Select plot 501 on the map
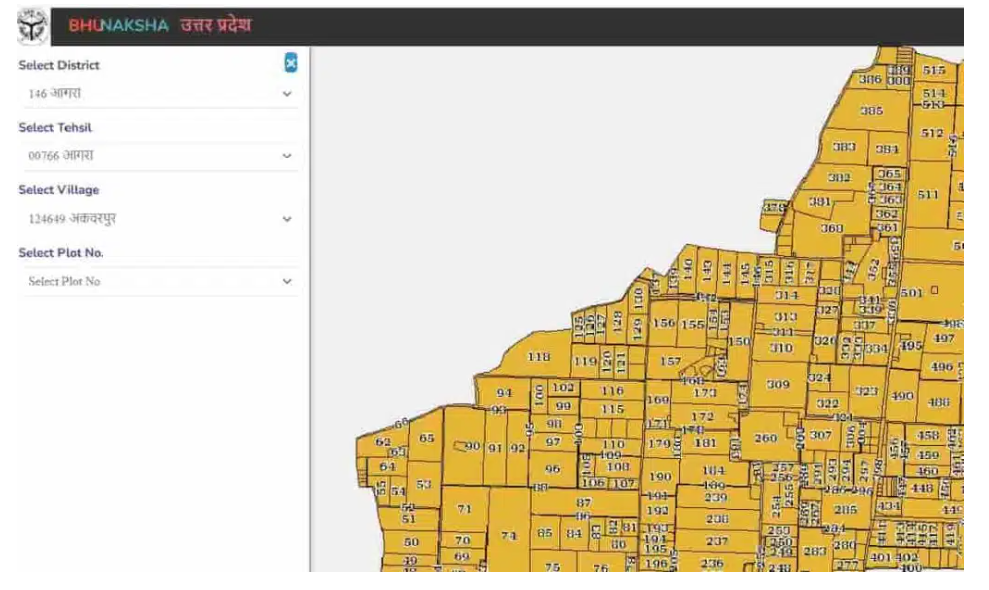The width and height of the screenshot is (989, 590). tap(911, 293)
